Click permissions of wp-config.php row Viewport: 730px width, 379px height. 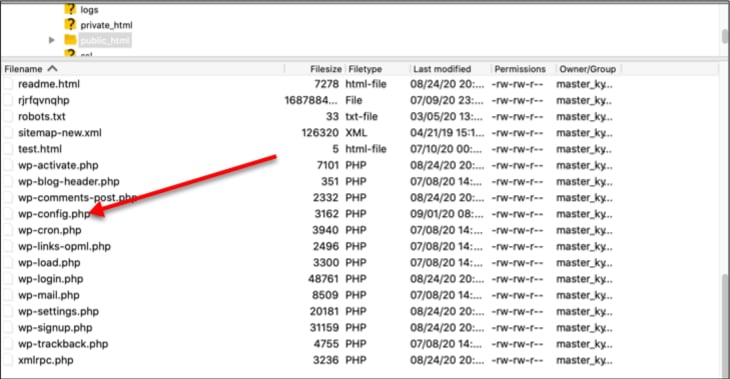pos(517,214)
